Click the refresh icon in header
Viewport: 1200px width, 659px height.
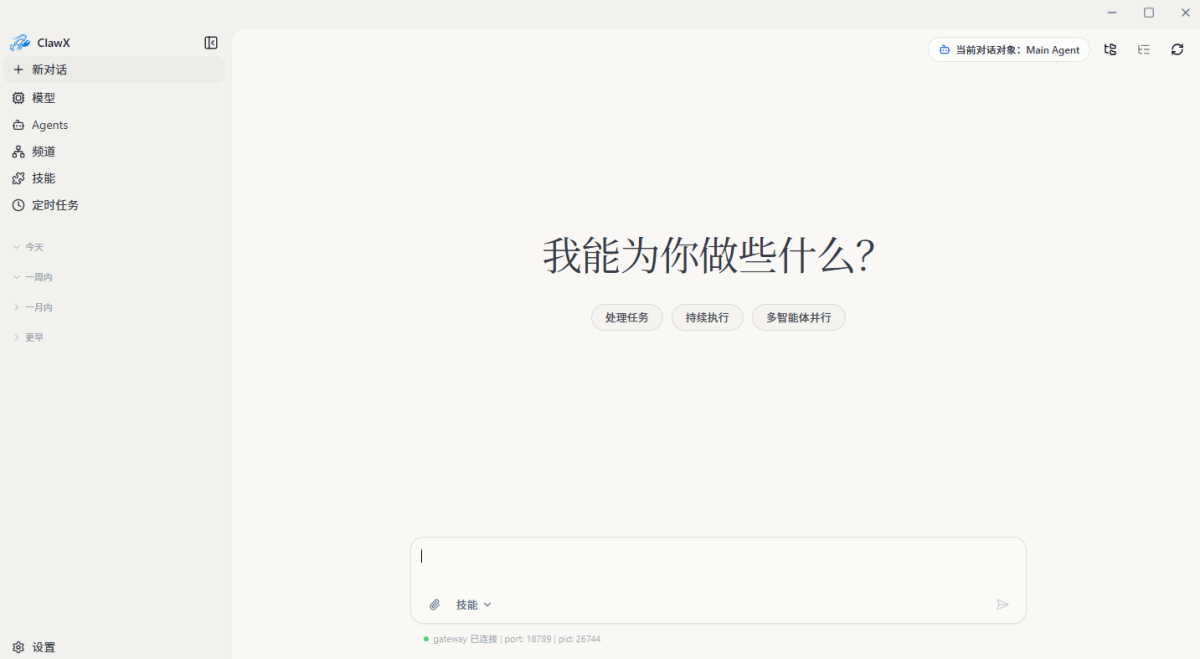coord(1177,49)
